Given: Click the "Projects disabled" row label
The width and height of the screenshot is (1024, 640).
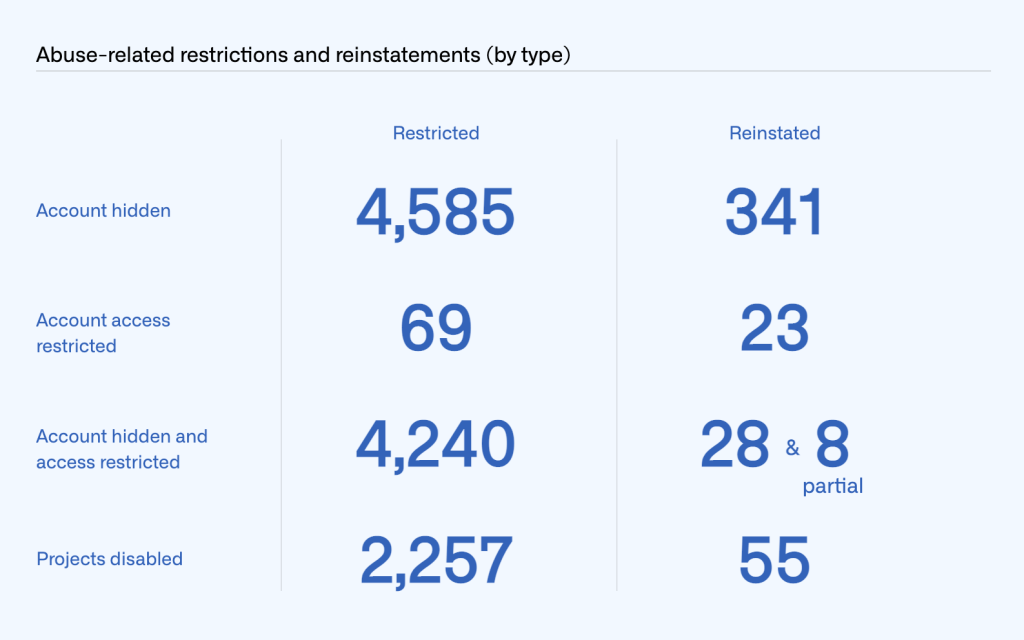Looking at the screenshot, I should tap(109, 559).
